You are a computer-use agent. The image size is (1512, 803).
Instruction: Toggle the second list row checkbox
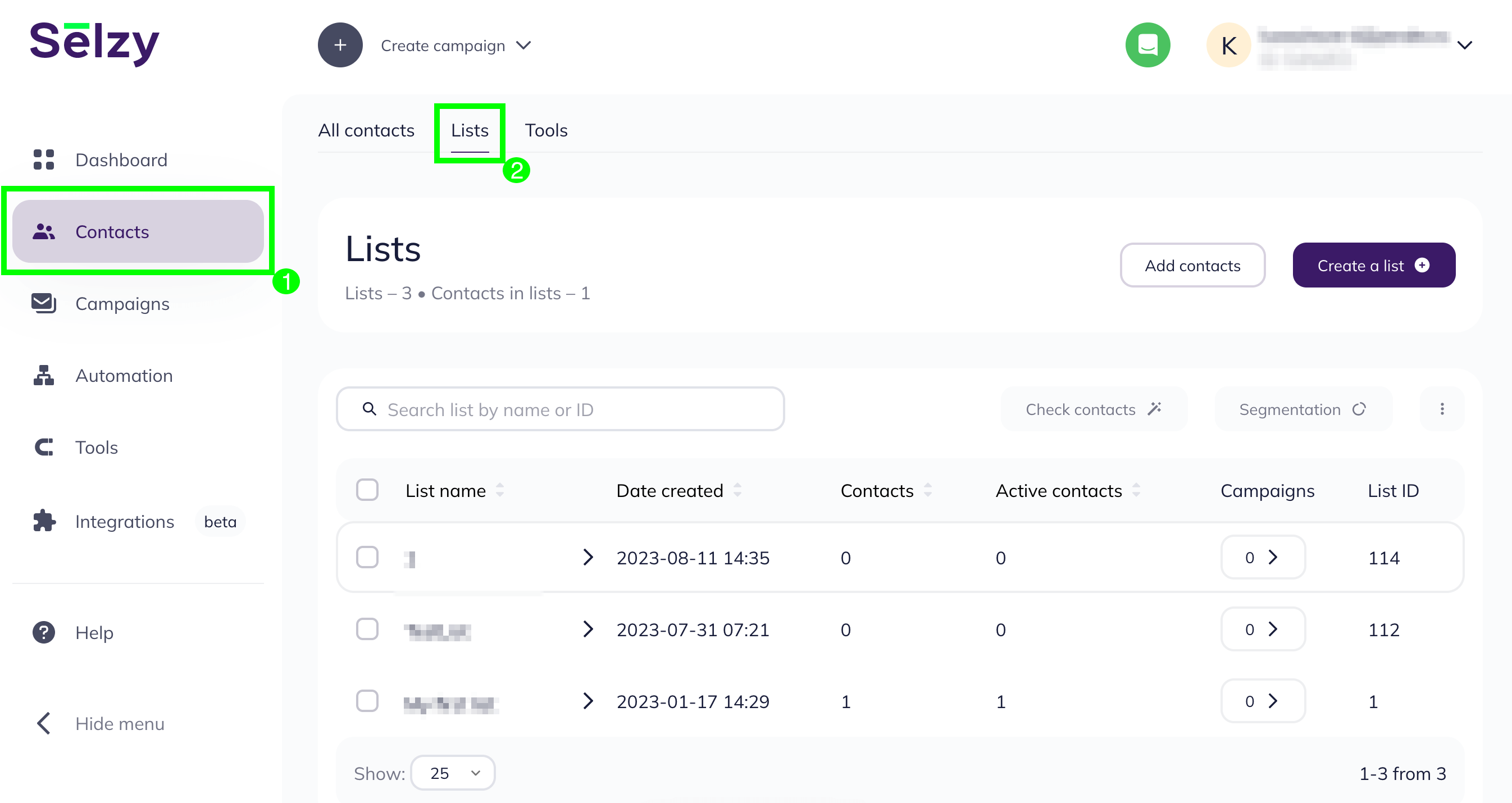(x=367, y=628)
